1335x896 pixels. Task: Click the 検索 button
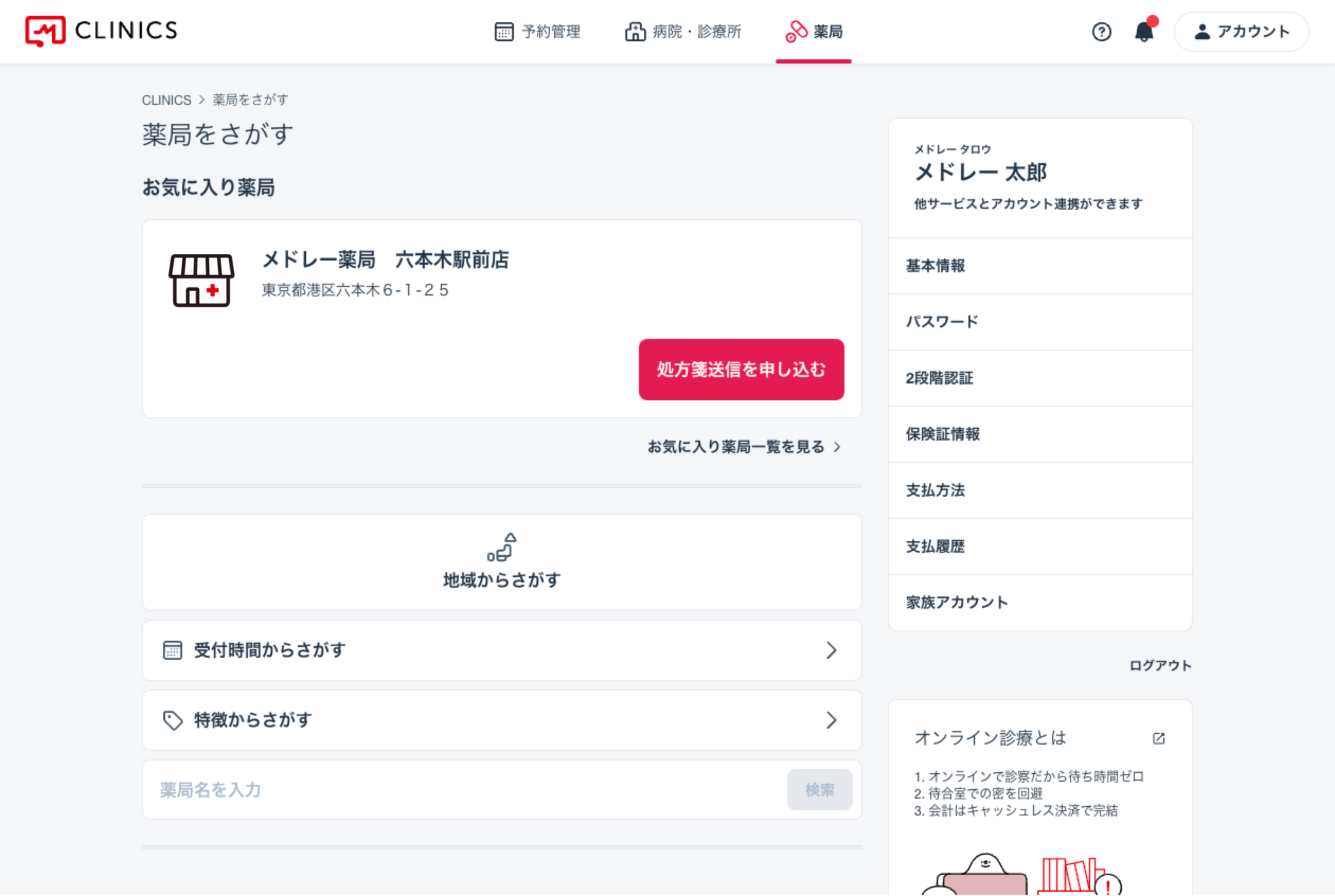[820, 790]
